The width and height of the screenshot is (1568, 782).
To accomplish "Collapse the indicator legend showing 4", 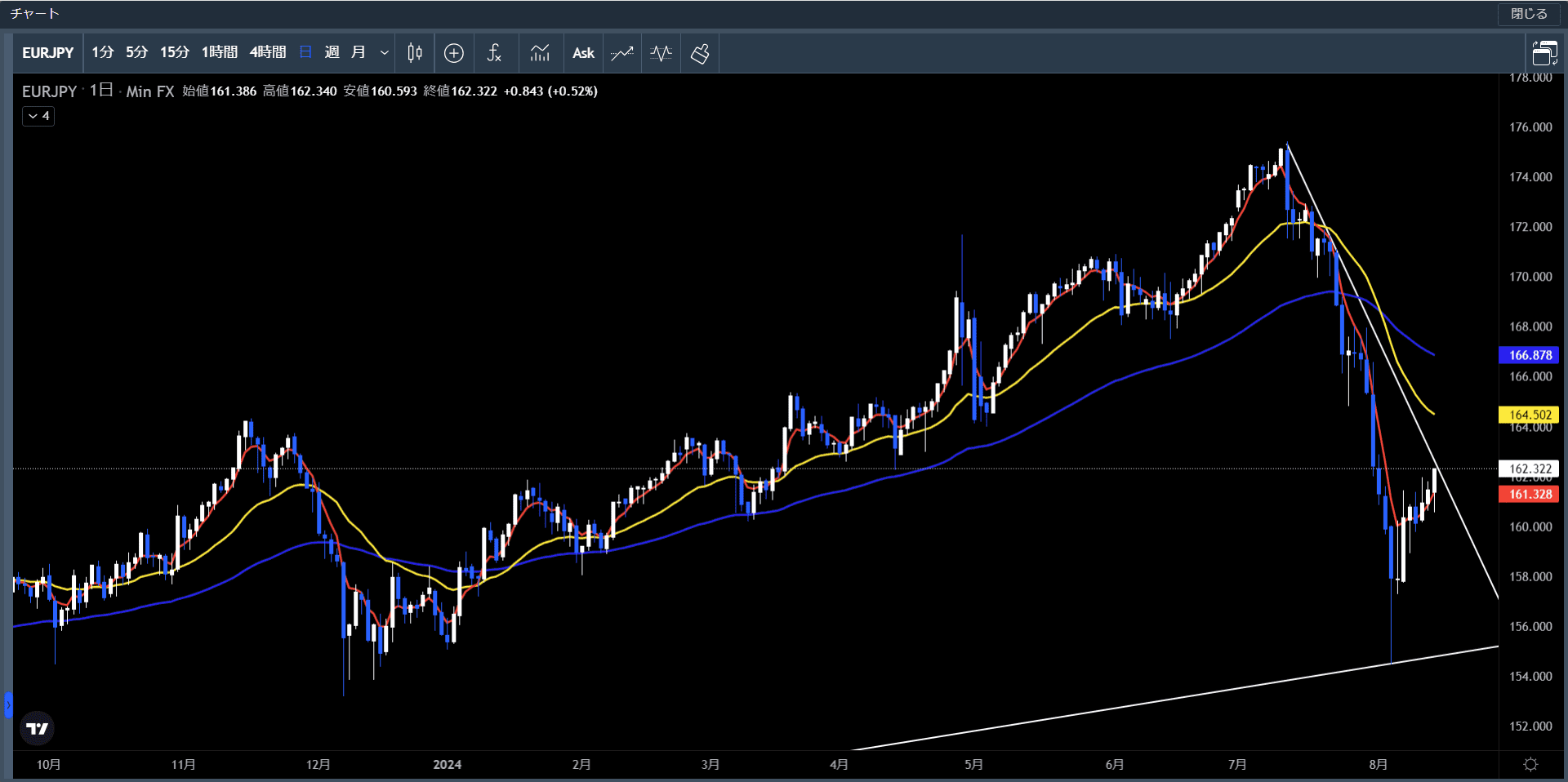I will pos(38,116).
